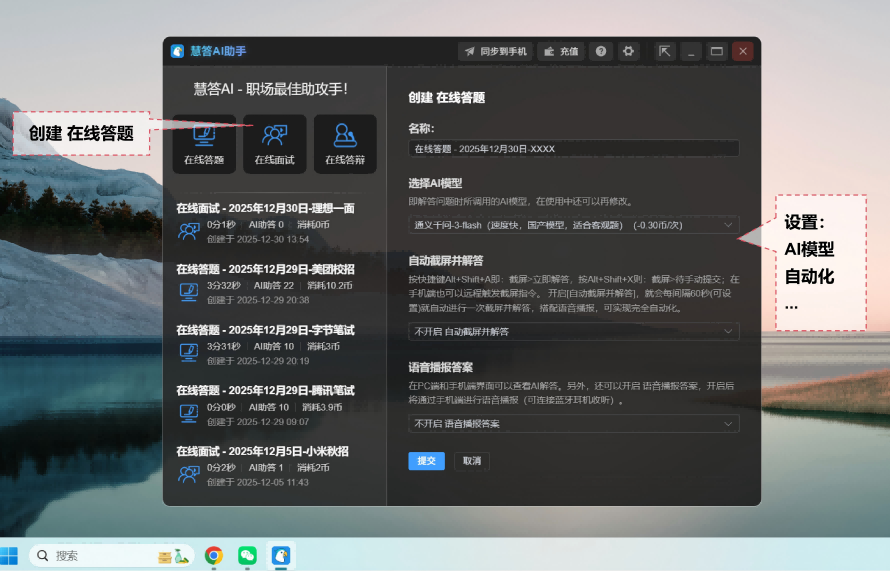Click the pin-to-corner arrow icon
This screenshot has height=571, width=890.
(665, 51)
